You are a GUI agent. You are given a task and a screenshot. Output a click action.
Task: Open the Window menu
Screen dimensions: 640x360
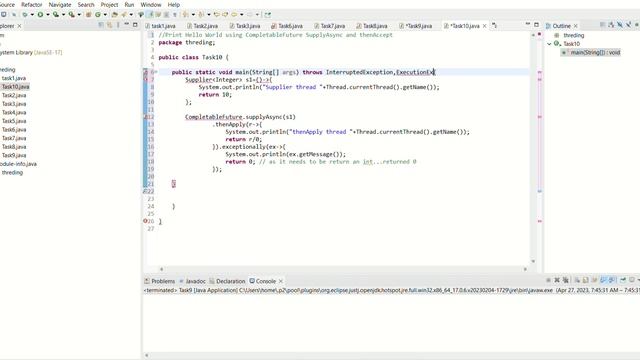pos(151,4)
